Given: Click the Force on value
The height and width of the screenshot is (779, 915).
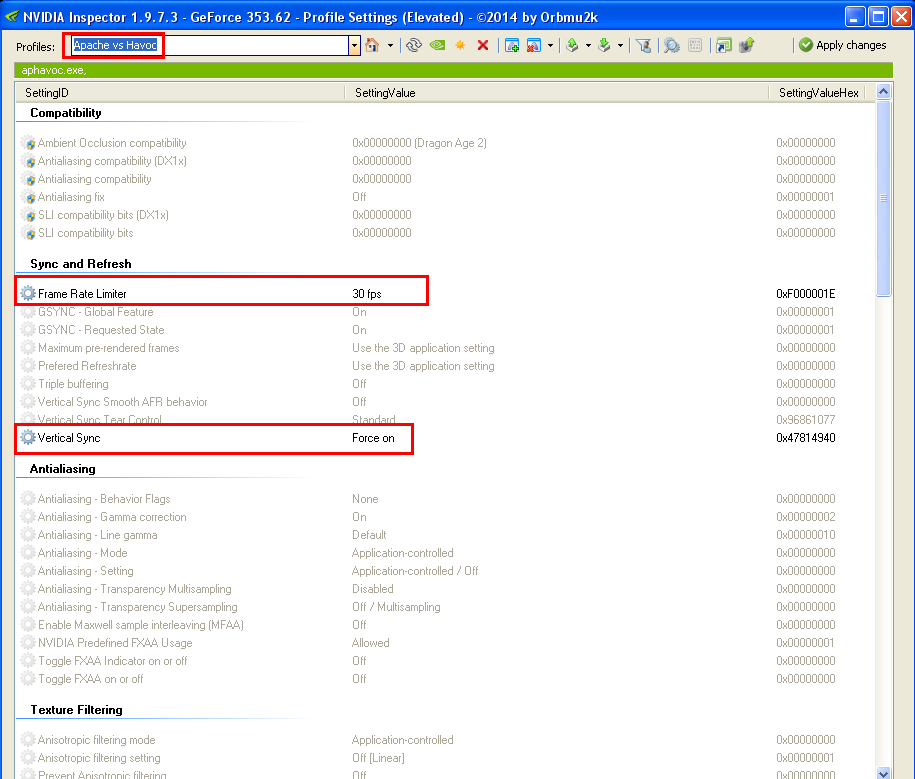Looking at the screenshot, I should click(373, 438).
